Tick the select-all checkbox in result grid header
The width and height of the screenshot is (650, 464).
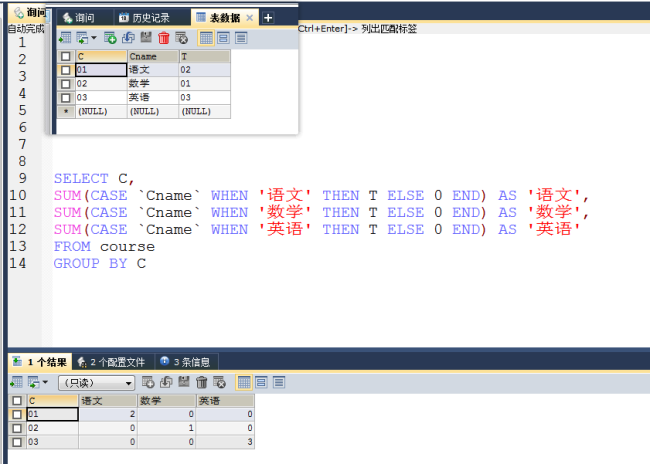pyautogui.click(x=17, y=401)
